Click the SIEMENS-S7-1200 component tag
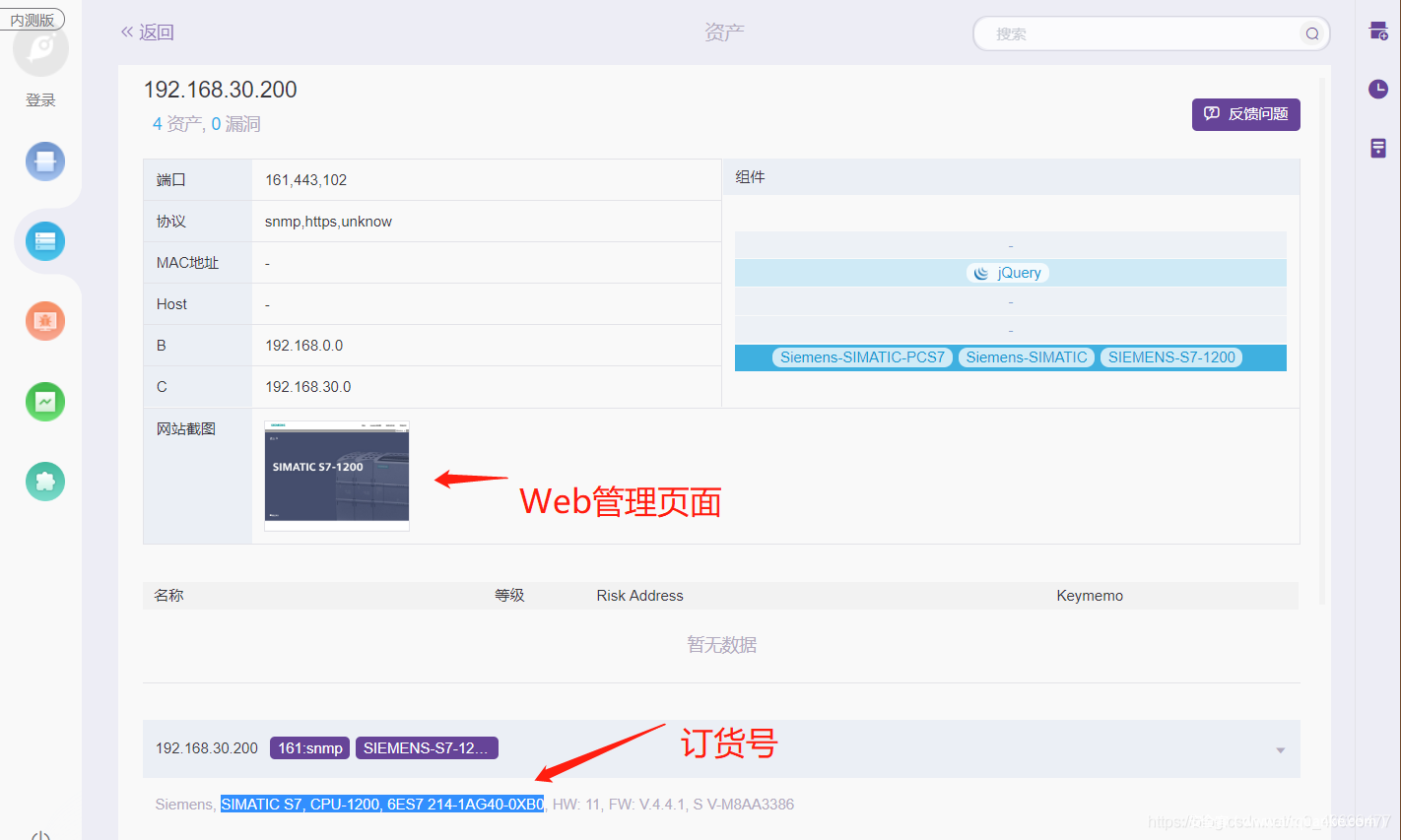 pos(1170,357)
